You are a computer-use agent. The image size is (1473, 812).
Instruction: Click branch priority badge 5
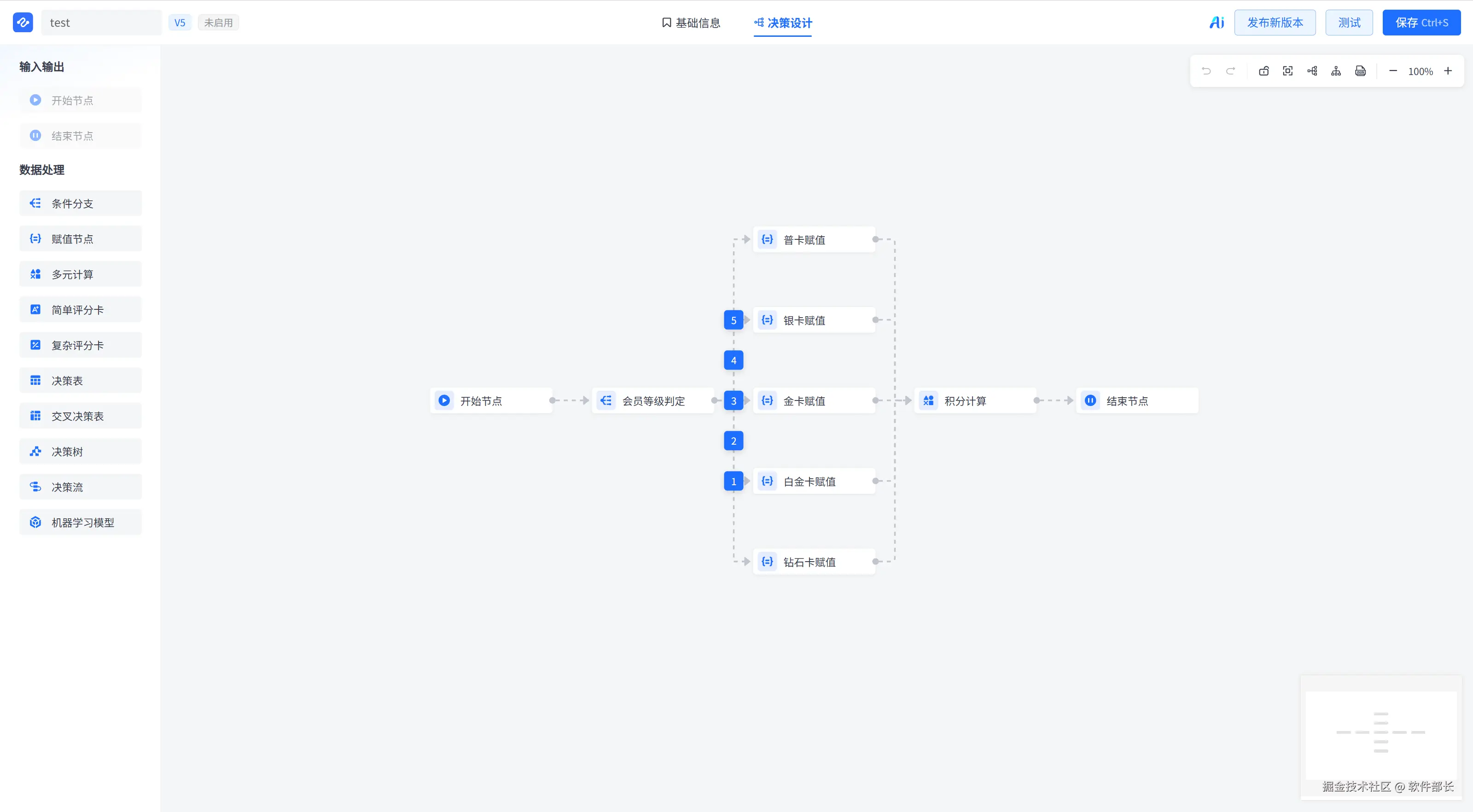point(734,320)
